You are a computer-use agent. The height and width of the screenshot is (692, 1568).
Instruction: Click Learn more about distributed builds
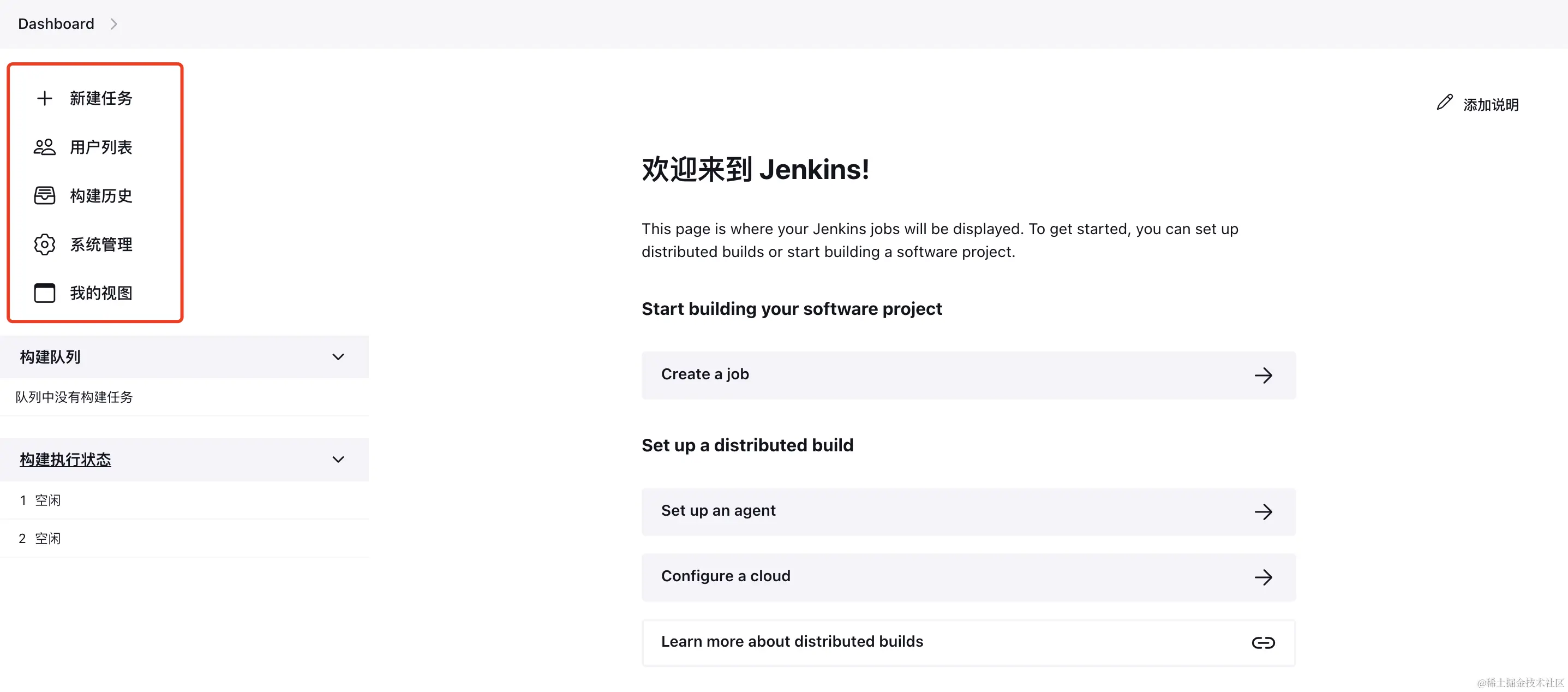pyautogui.click(x=792, y=641)
